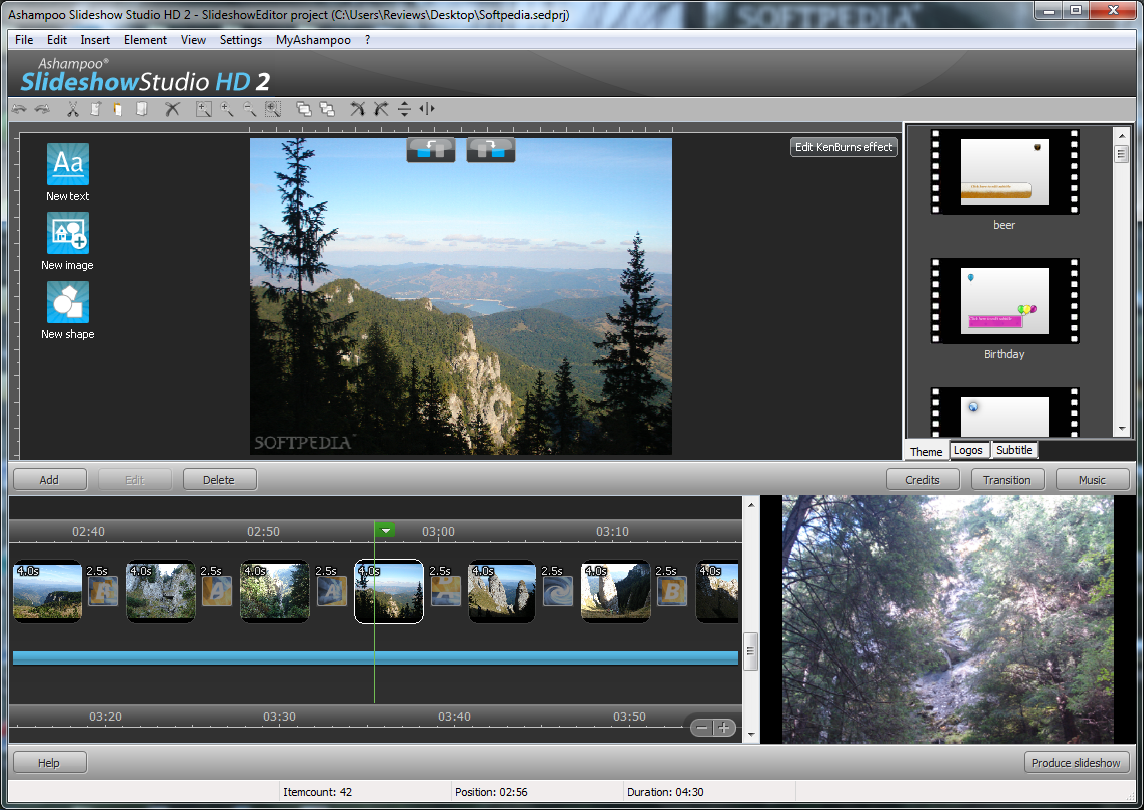This screenshot has height=810, width=1144.
Task: Select the Zoom out magnifier icon
Action: click(x=249, y=109)
